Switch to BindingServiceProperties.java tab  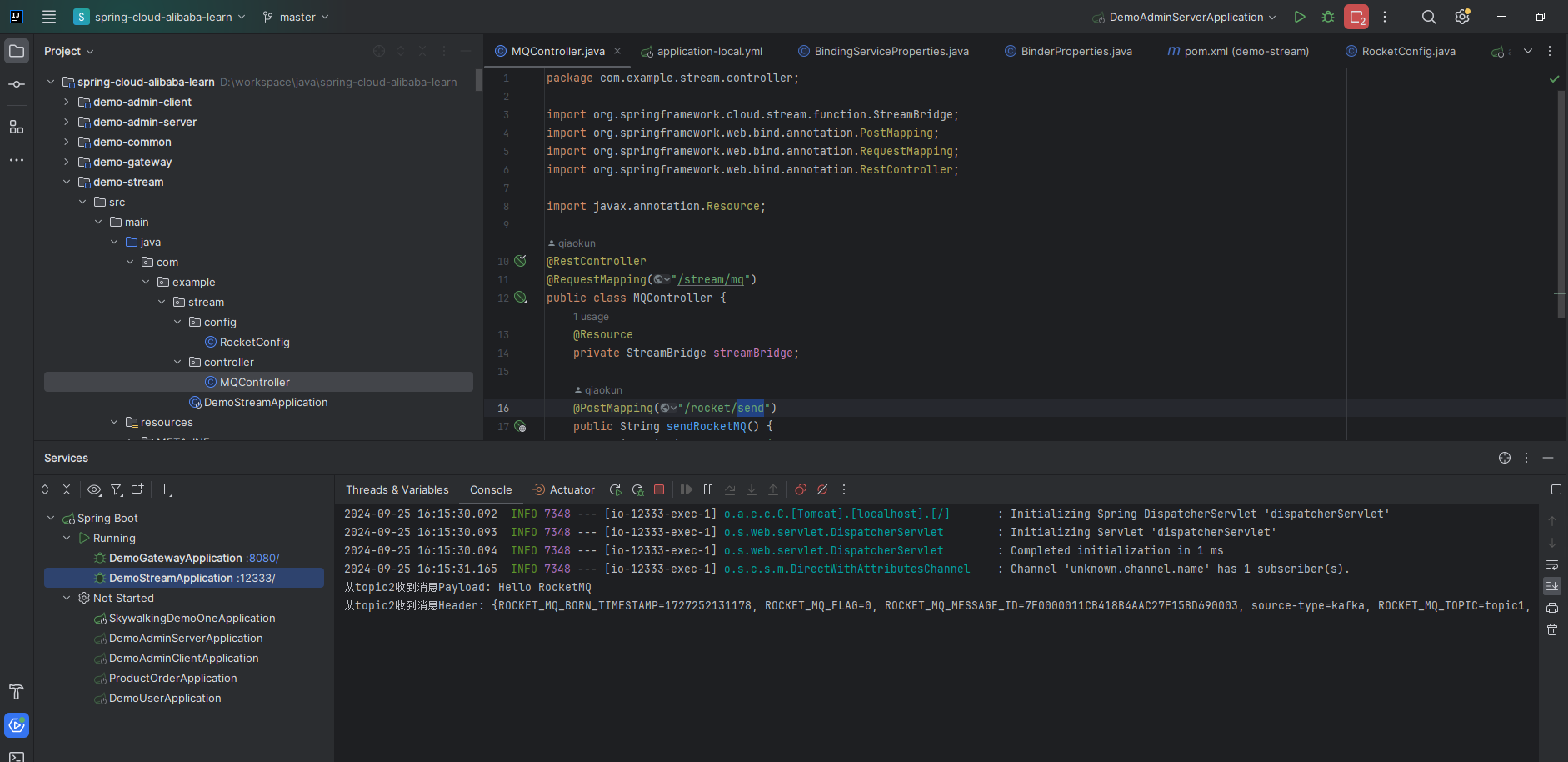pyautogui.click(x=883, y=51)
